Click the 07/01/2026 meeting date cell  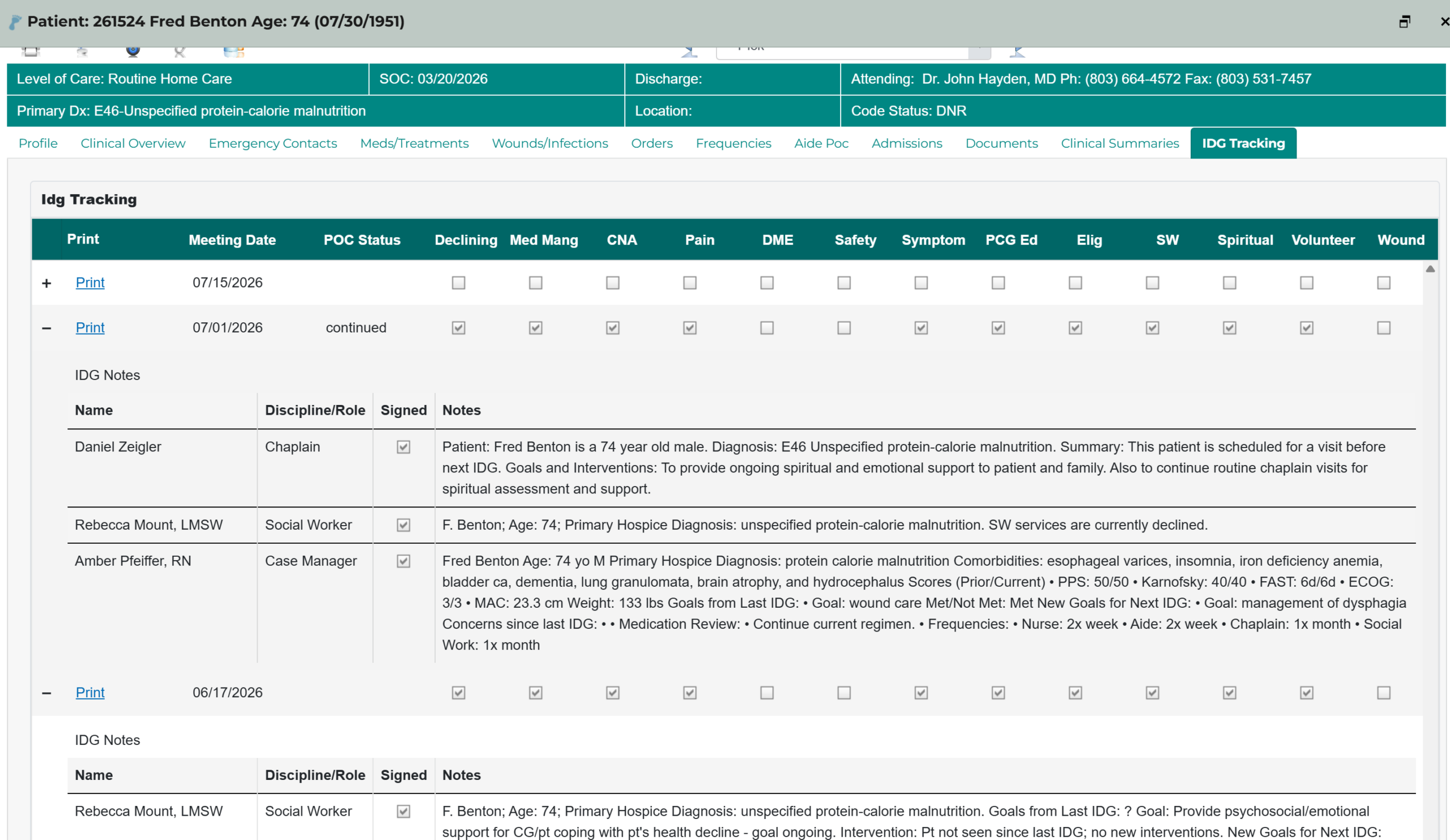coord(227,327)
